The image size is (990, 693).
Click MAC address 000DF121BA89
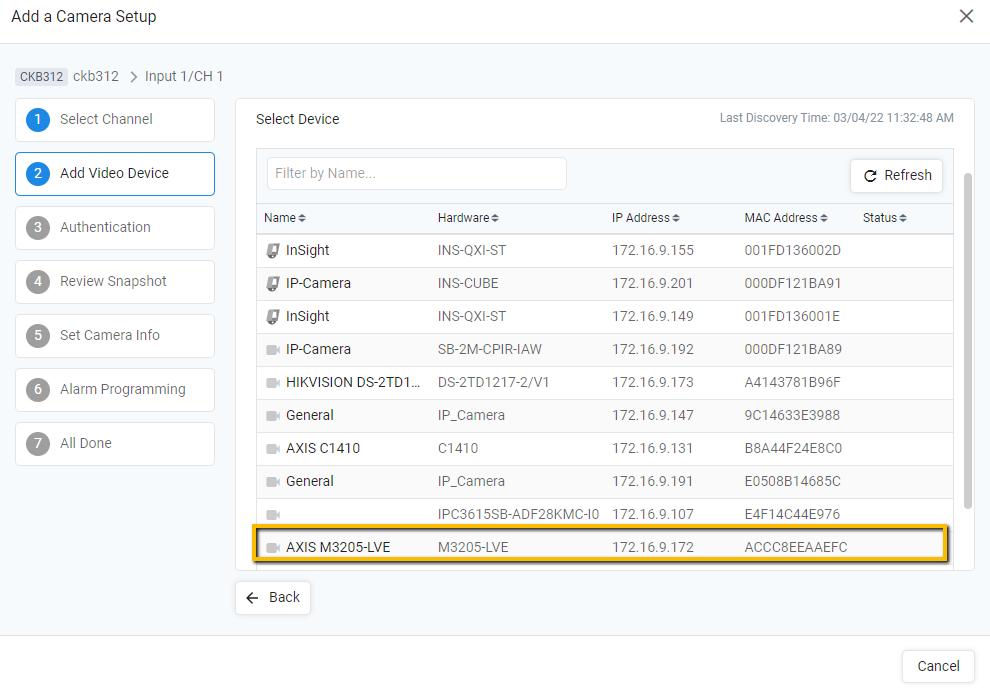click(793, 350)
